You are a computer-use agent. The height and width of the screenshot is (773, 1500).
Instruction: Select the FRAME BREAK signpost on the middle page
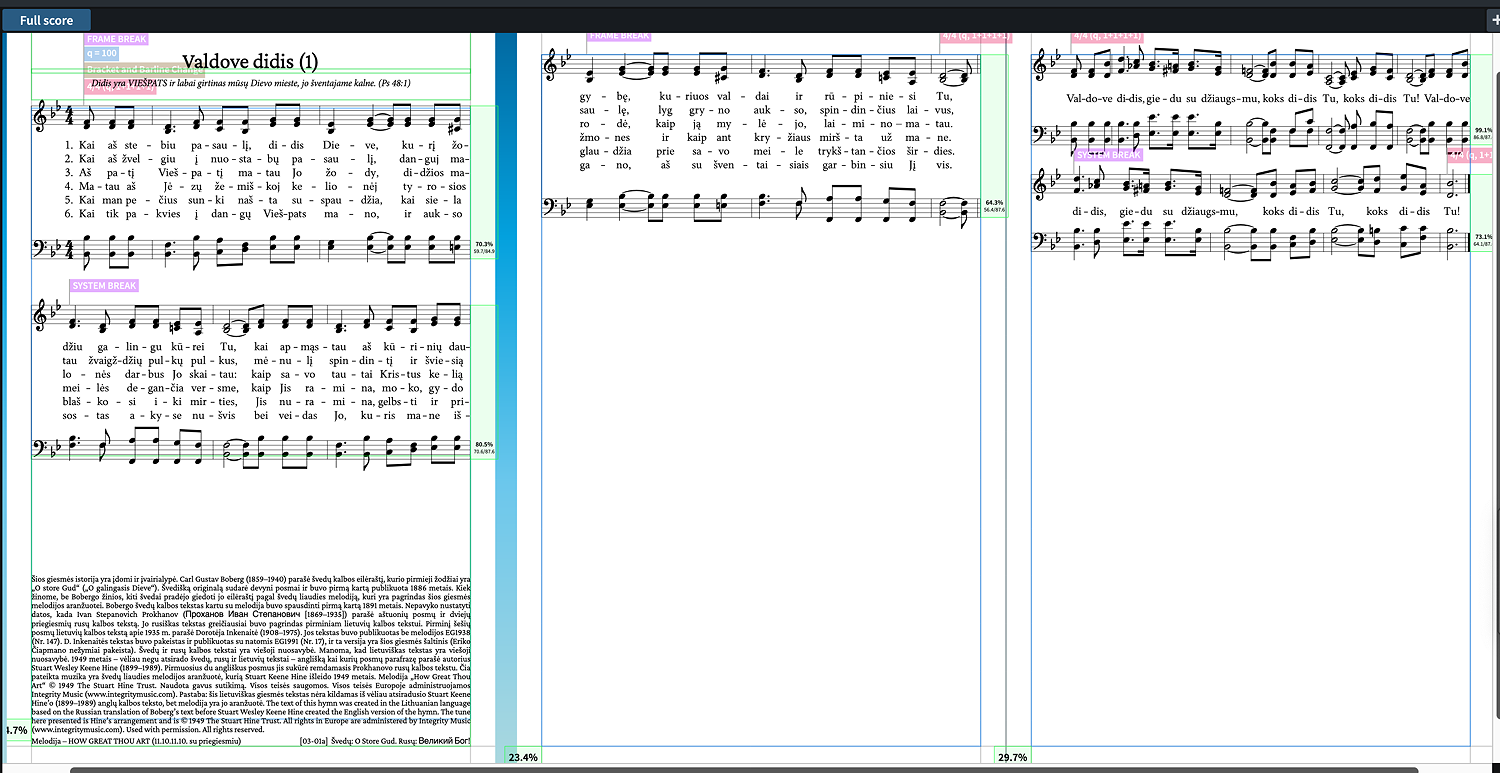click(x=619, y=36)
